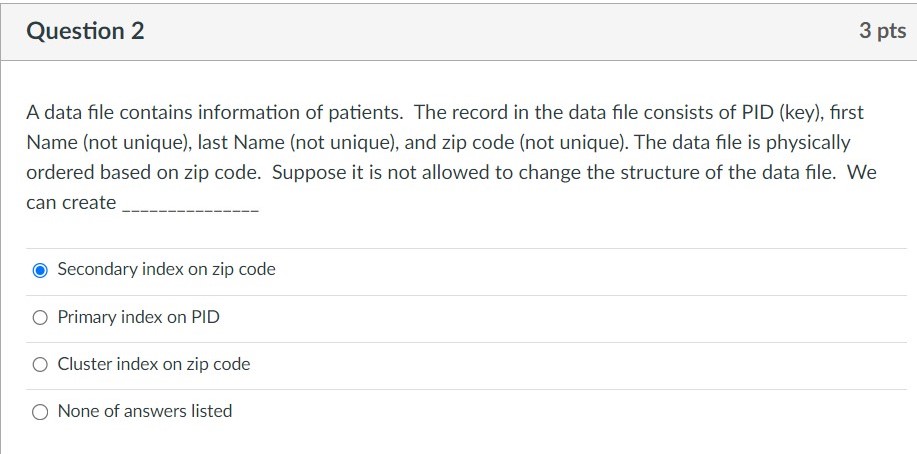This screenshot has height=454, width=917.
Task: Click the "Cluster index on zip code" answer label
Action: pyautogui.click(x=154, y=364)
